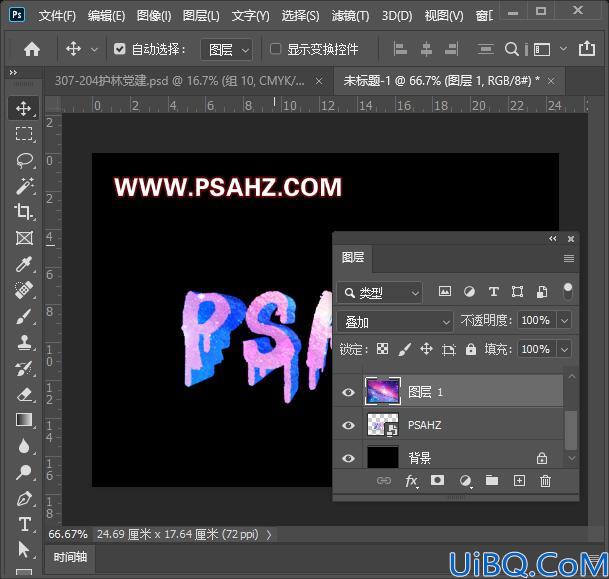Image resolution: width=609 pixels, height=579 pixels.
Task: Toggle filter for pixel layers
Action: pos(445,291)
